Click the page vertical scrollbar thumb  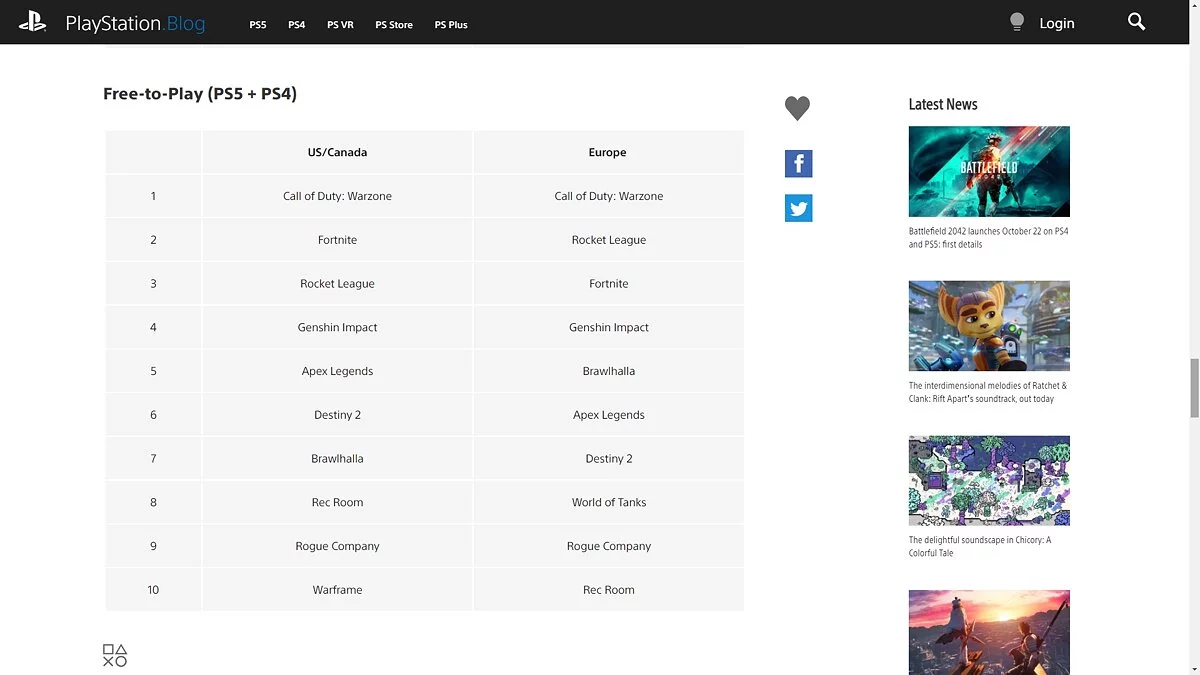click(x=1193, y=387)
